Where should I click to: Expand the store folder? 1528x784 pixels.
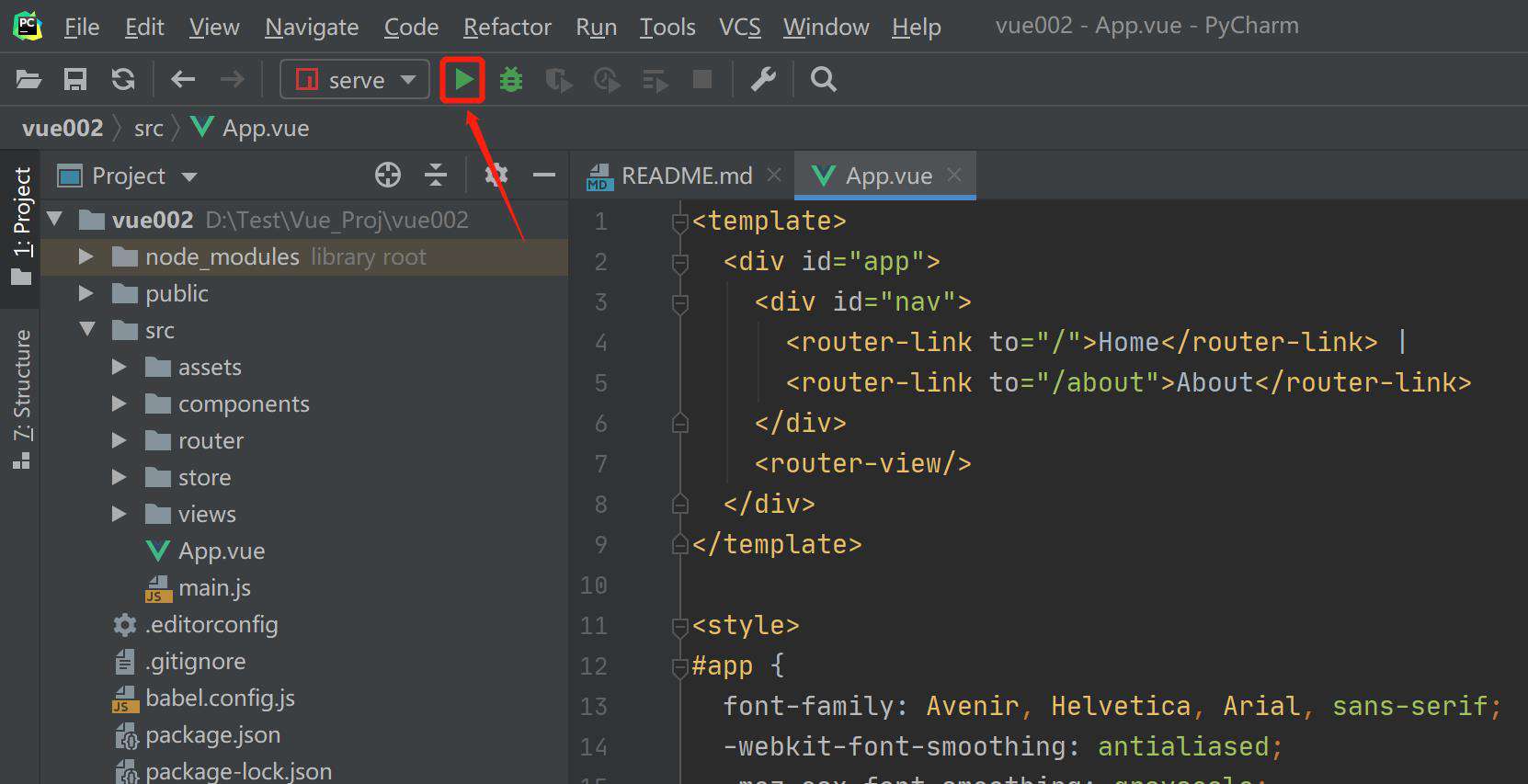119,477
